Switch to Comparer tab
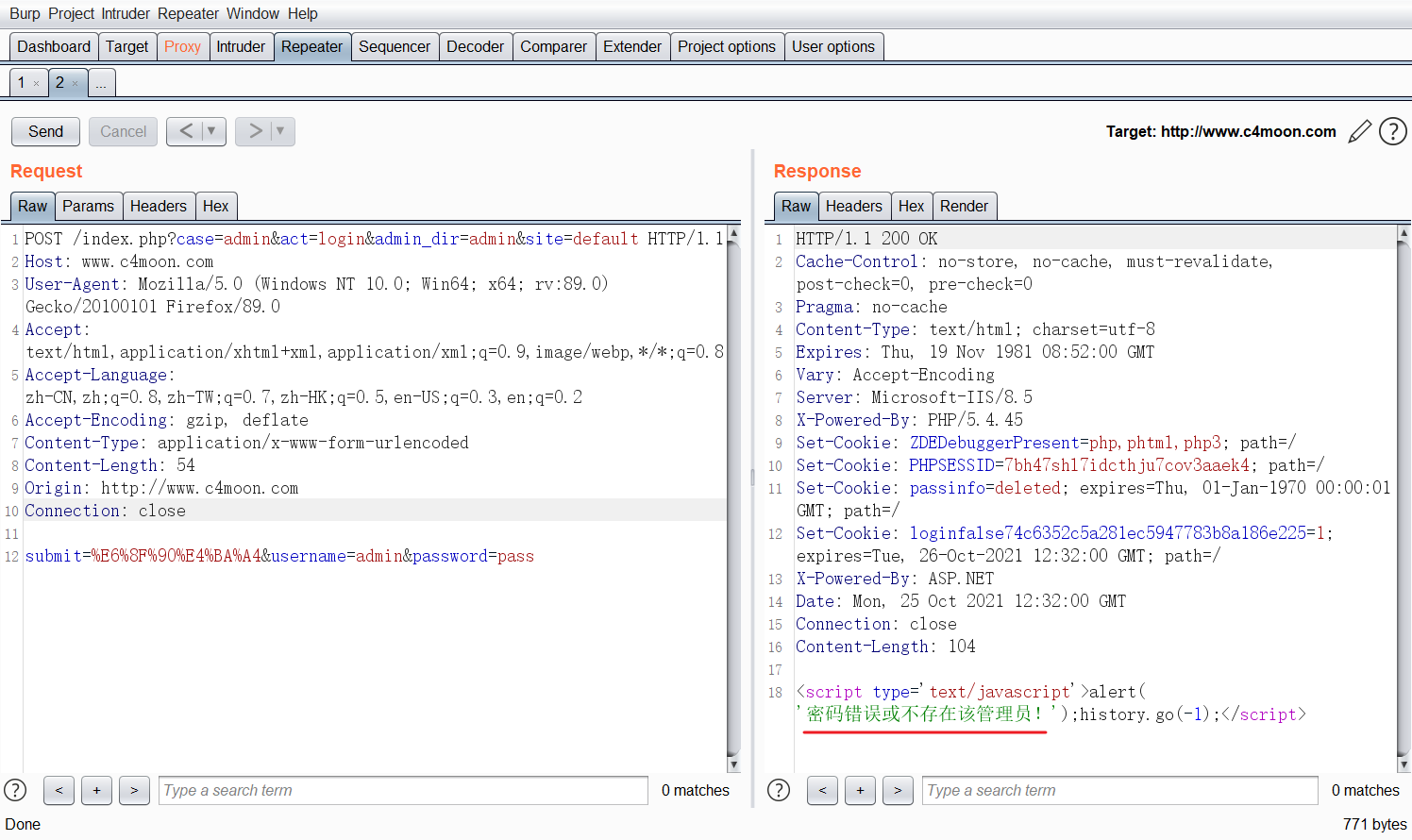The width and height of the screenshot is (1412, 840). click(554, 46)
